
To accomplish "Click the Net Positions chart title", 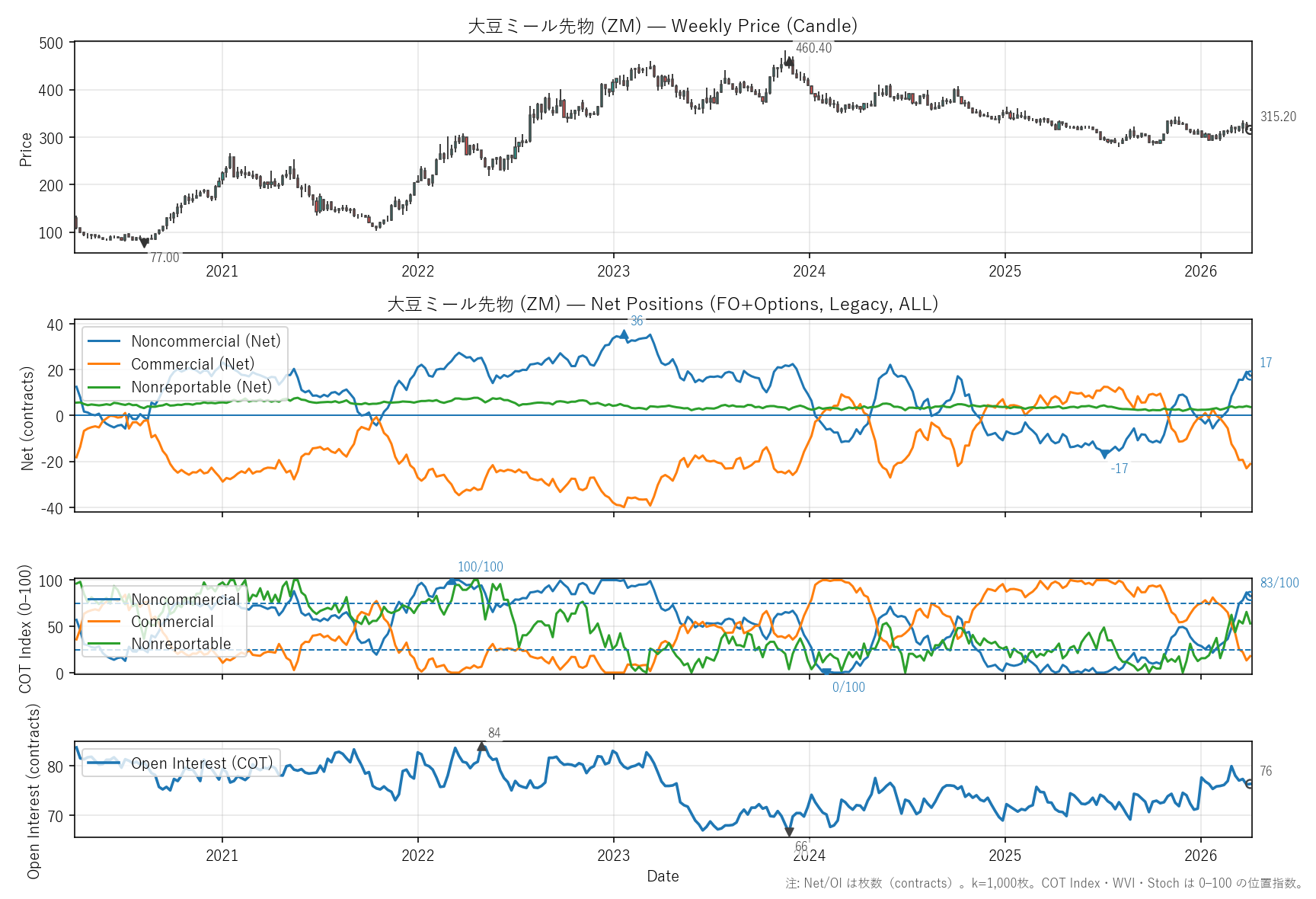I will pos(663,304).
